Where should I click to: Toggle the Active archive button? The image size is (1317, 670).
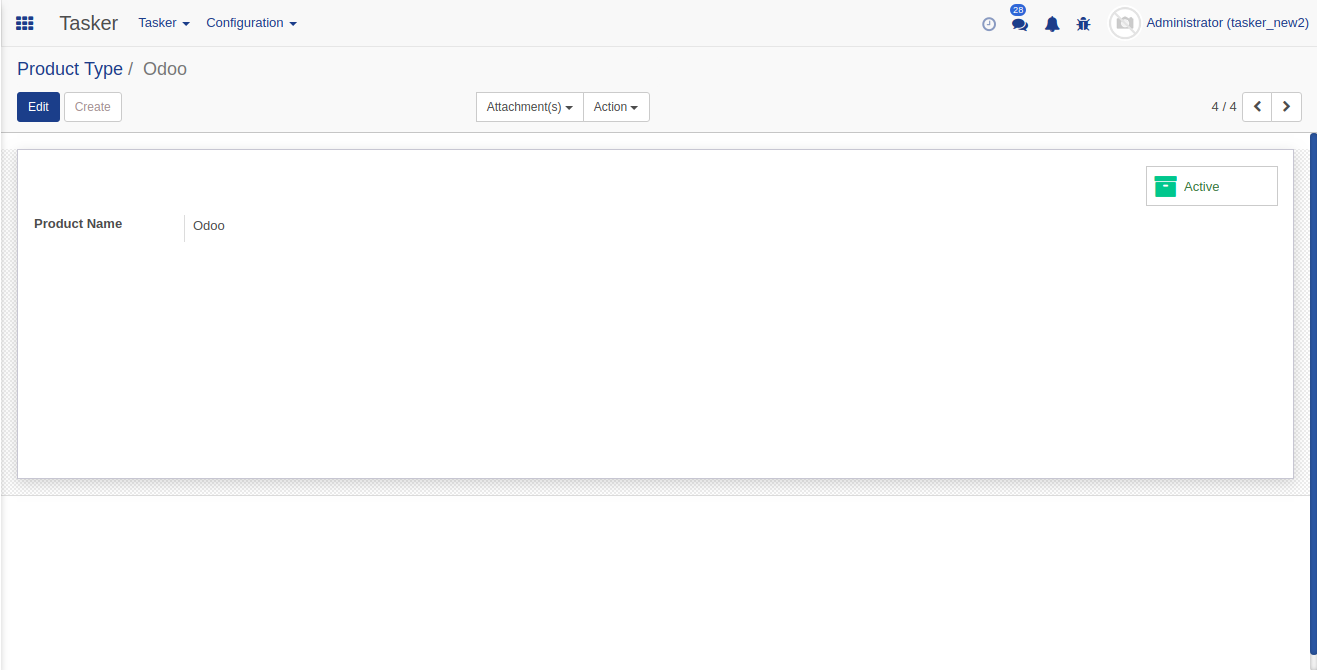(x=1212, y=186)
